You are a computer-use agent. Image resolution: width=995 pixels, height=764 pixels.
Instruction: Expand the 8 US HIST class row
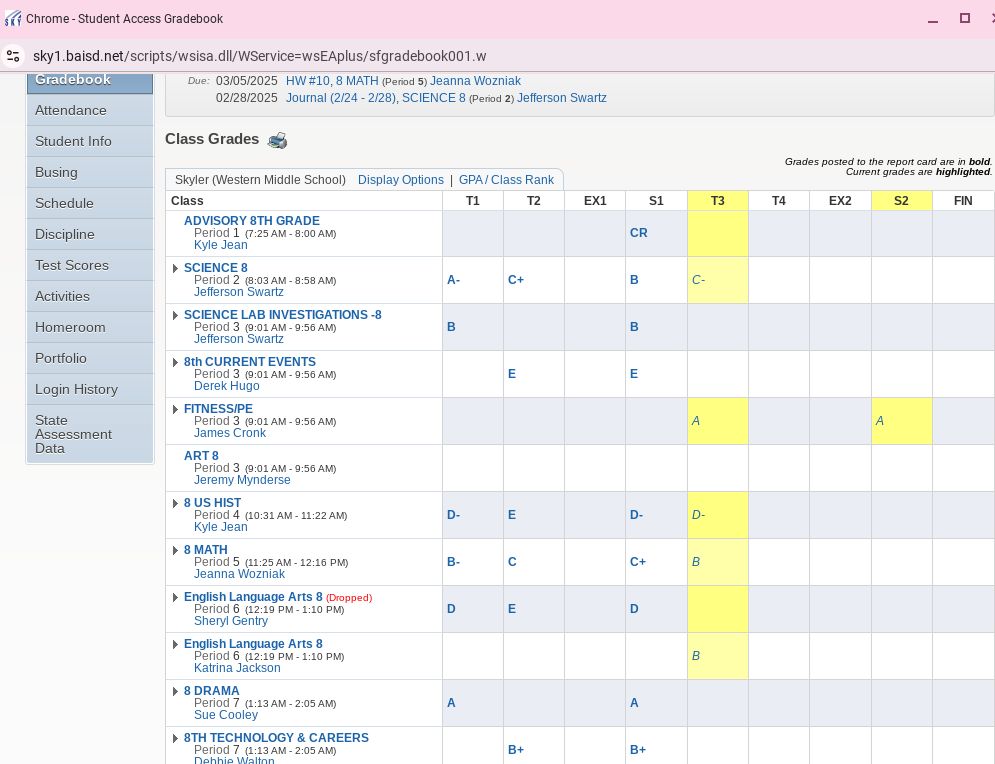click(x=175, y=503)
